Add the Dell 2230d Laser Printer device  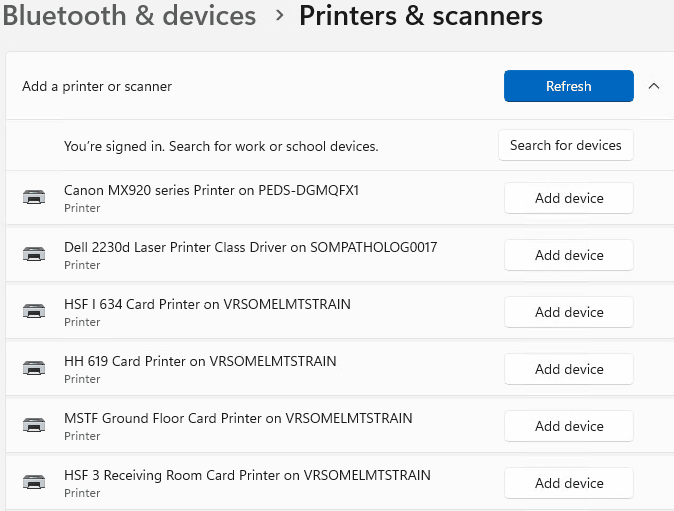coord(568,255)
